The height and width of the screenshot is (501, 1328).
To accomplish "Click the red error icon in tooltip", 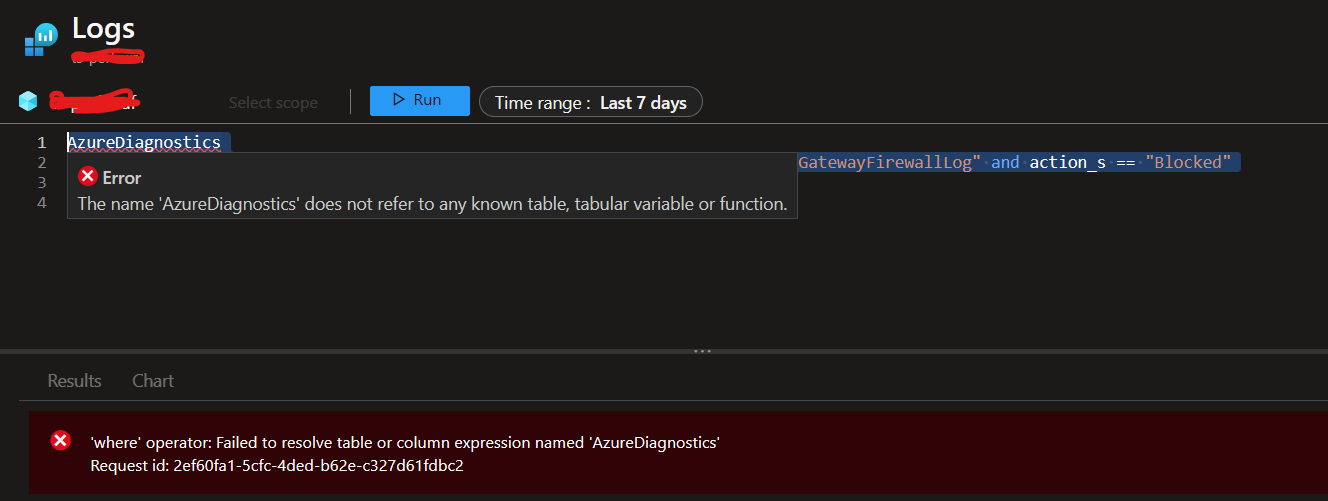I will (x=88, y=177).
